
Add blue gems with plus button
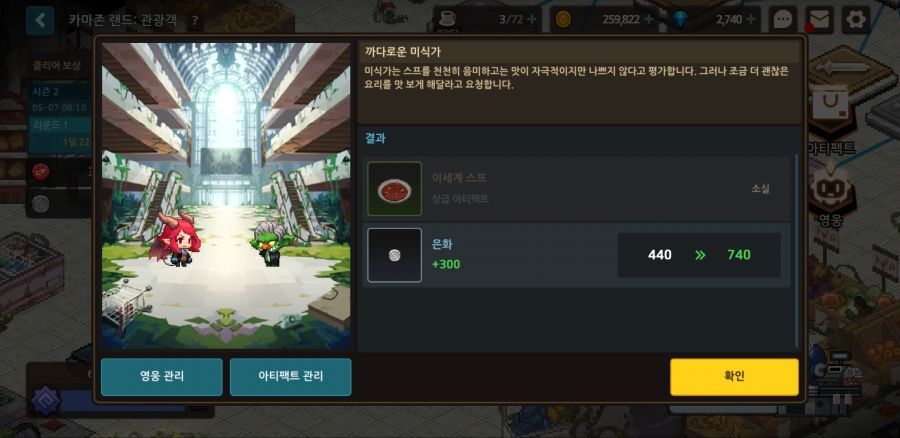[751, 20]
